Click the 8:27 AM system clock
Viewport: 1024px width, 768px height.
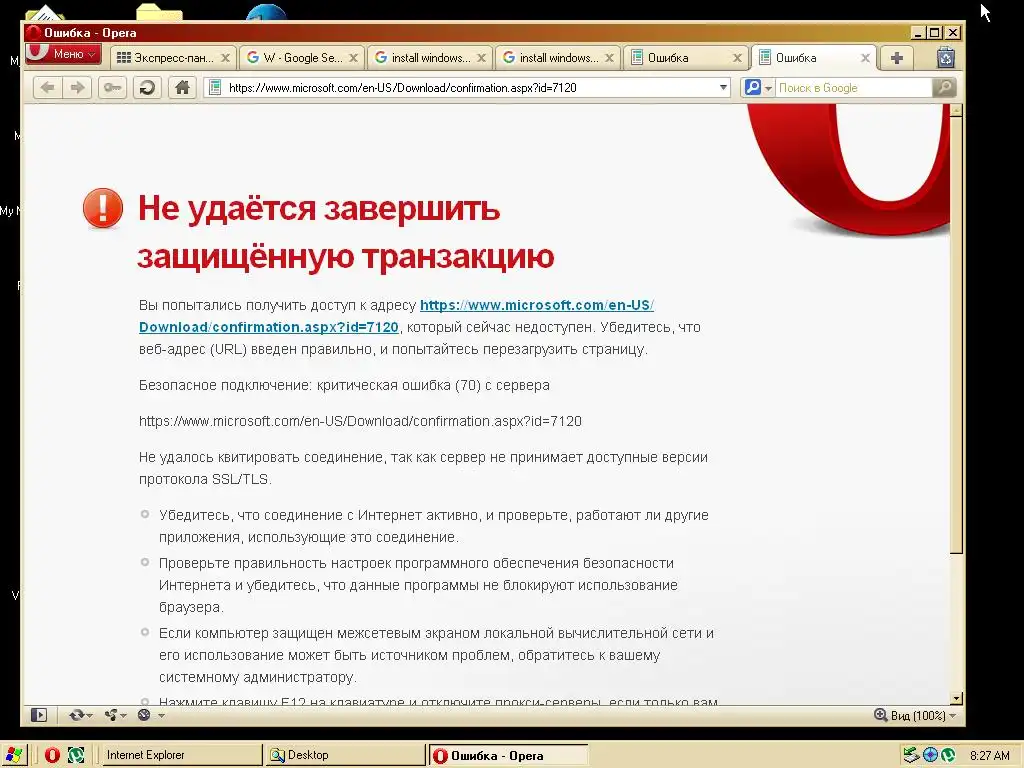989,756
